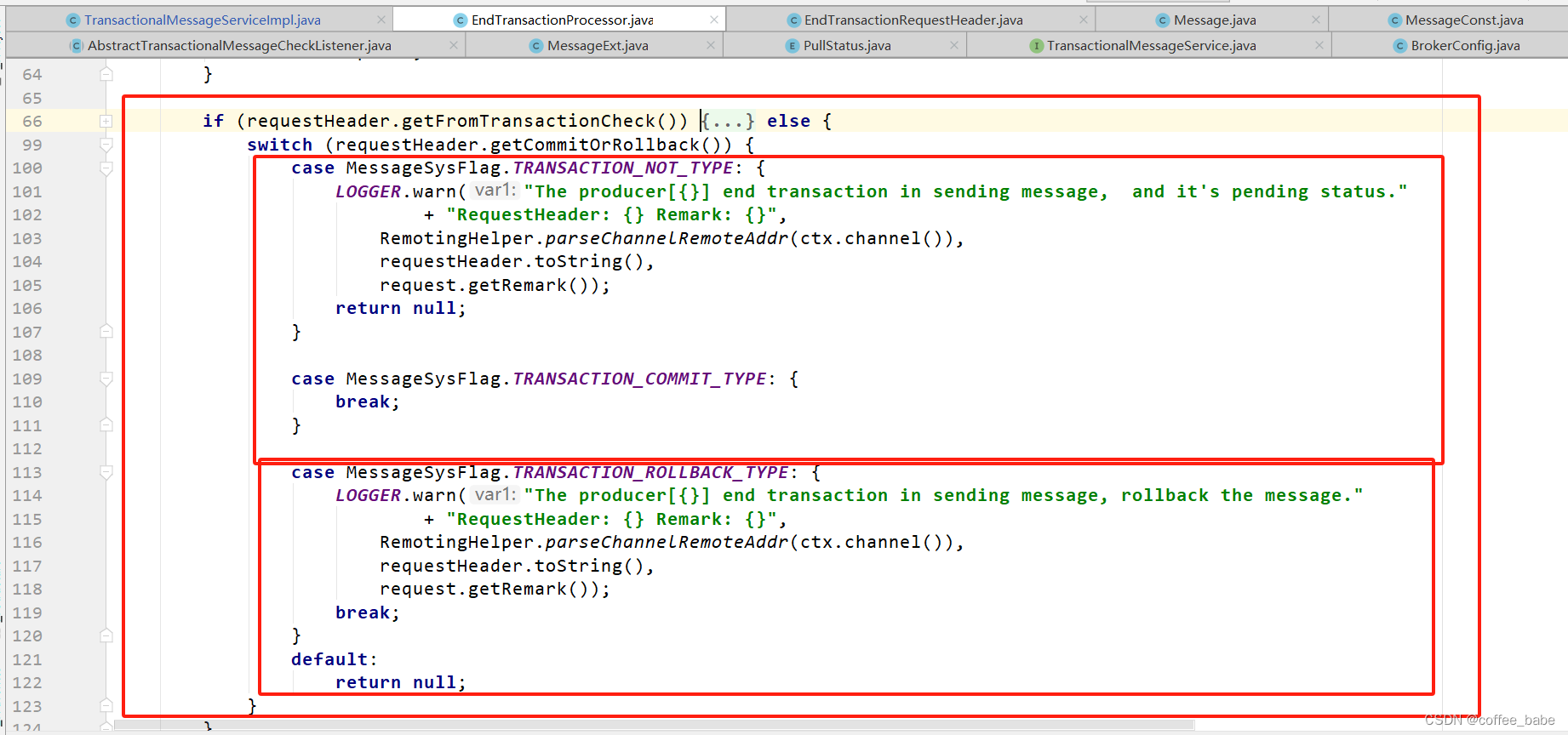The image size is (1568, 735).
Task: Click class icon on MessageExt.java tab
Action: 536,46
